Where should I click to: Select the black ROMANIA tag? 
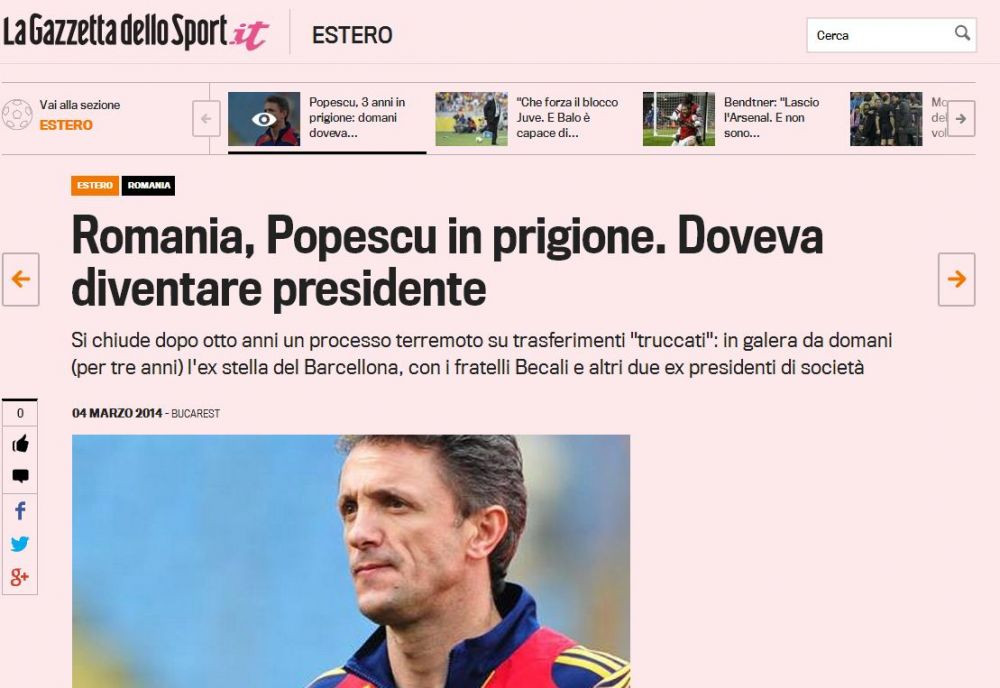pos(149,186)
